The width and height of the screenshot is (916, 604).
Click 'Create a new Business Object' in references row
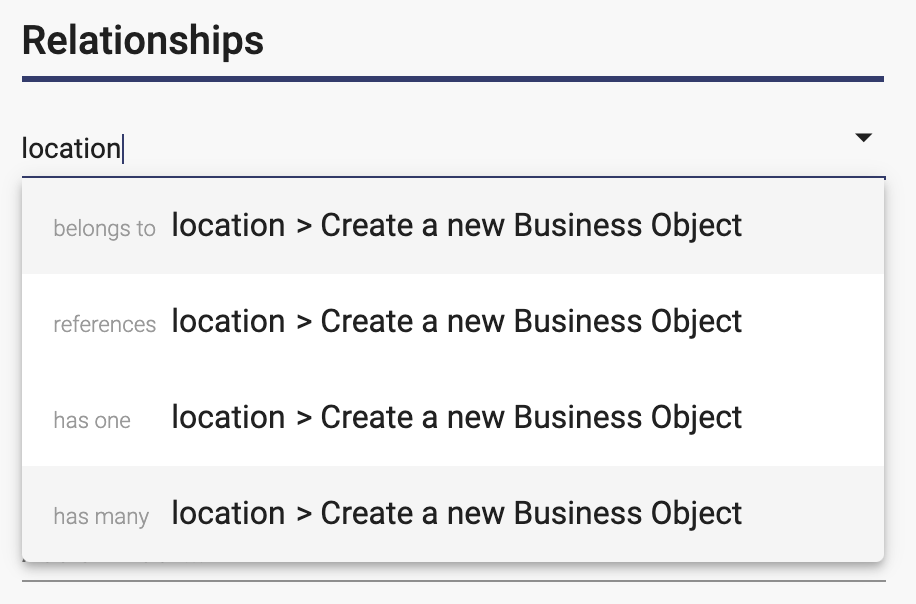(x=531, y=322)
